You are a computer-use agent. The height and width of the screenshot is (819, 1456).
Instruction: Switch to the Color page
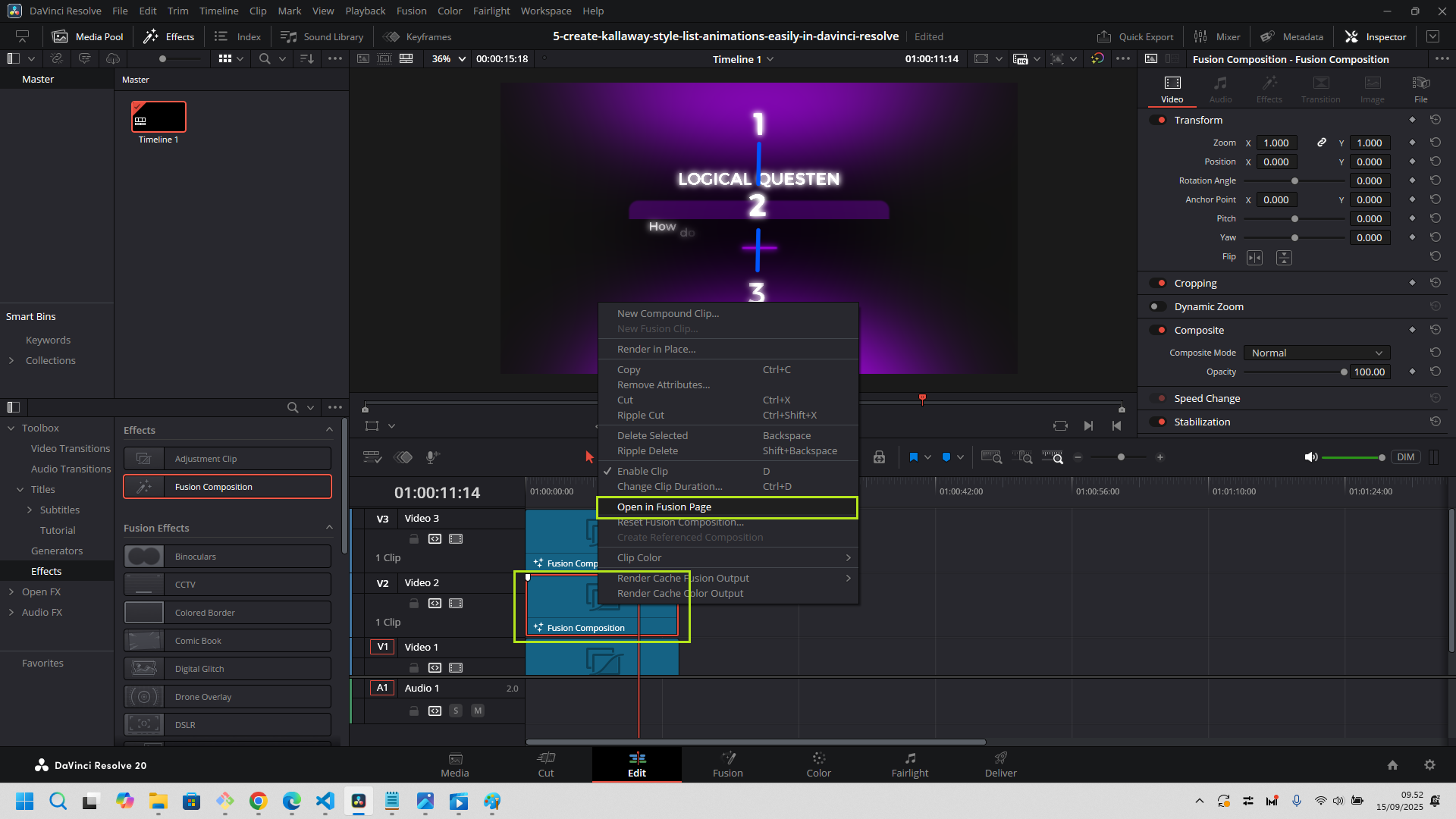[818, 764]
